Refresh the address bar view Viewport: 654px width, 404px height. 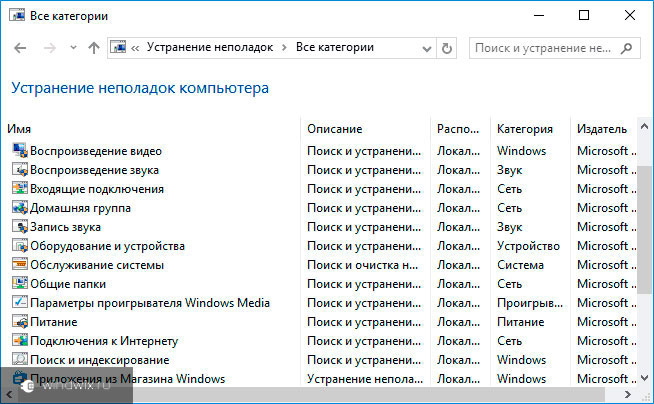coord(447,48)
